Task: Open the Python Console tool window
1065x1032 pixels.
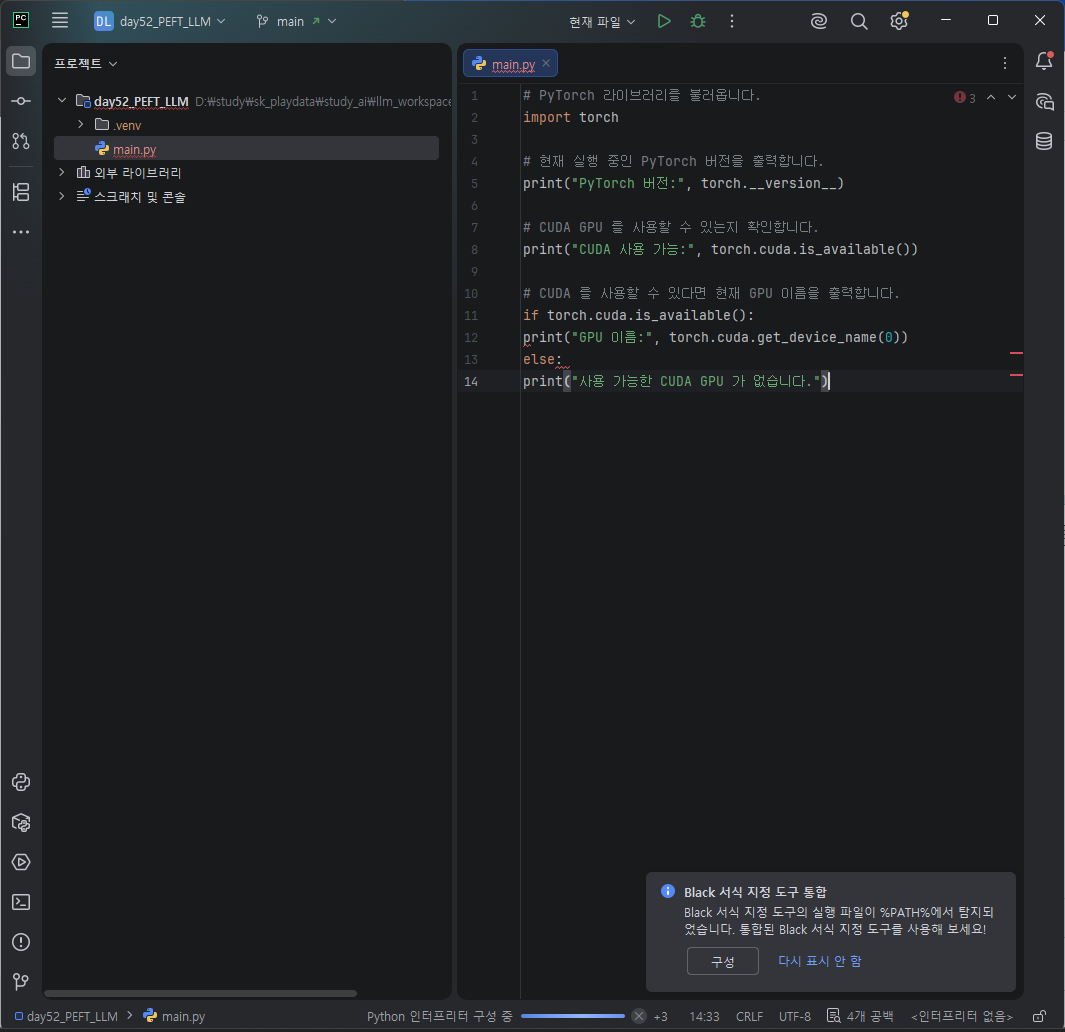Action: (x=21, y=782)
